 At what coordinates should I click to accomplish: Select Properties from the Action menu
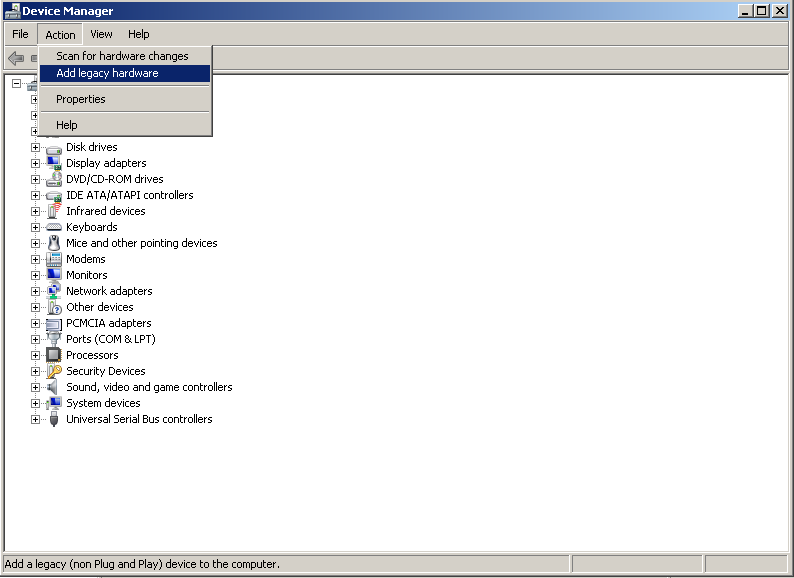[125, 99]
